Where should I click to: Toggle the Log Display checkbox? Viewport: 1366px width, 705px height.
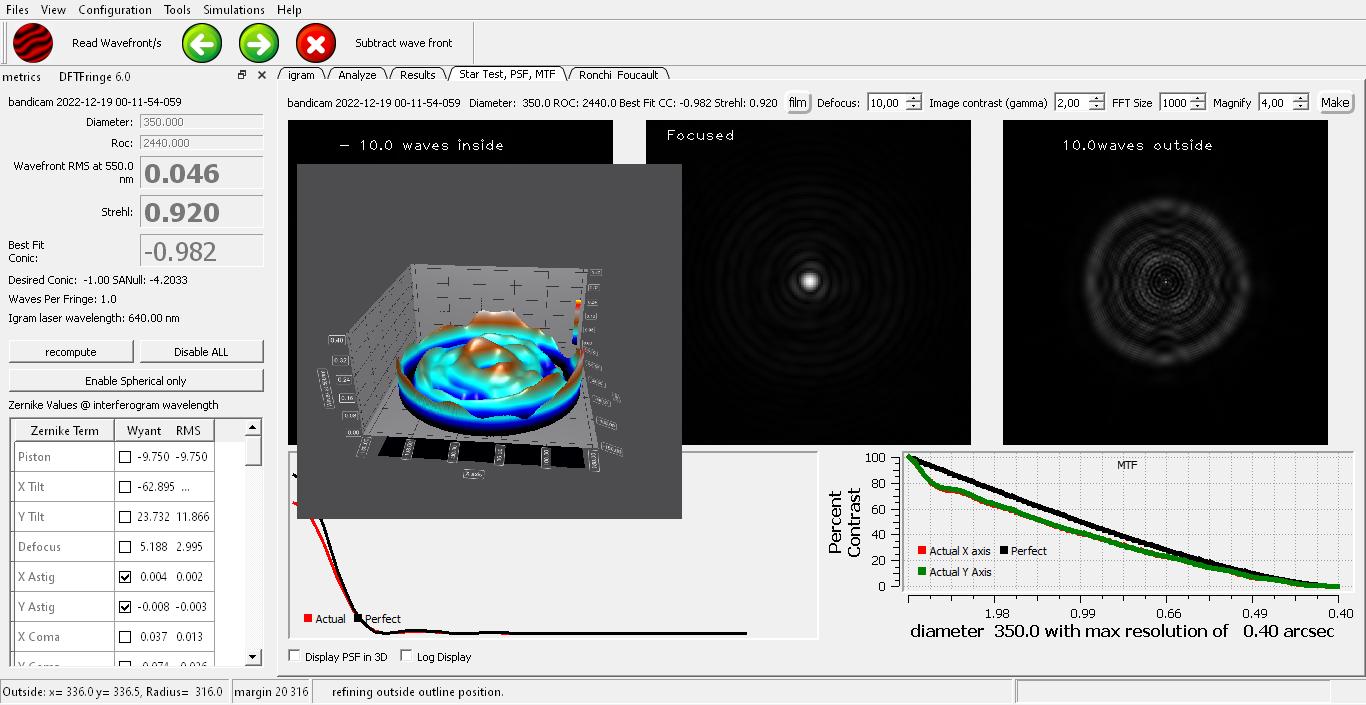(x=406, y=657)
